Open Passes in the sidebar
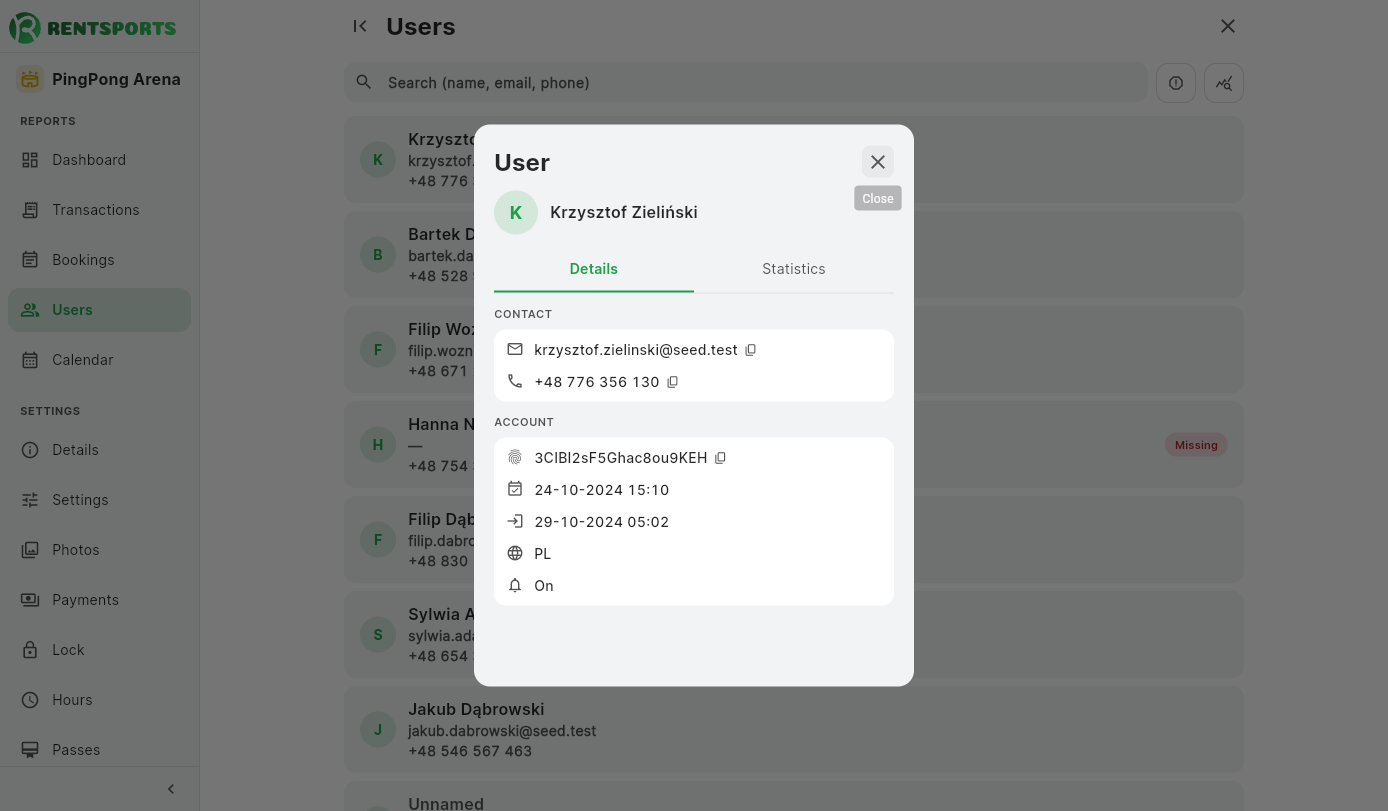Image resolution: width=1388 pixels, height=811 pixels. click(x=99, y=750)
